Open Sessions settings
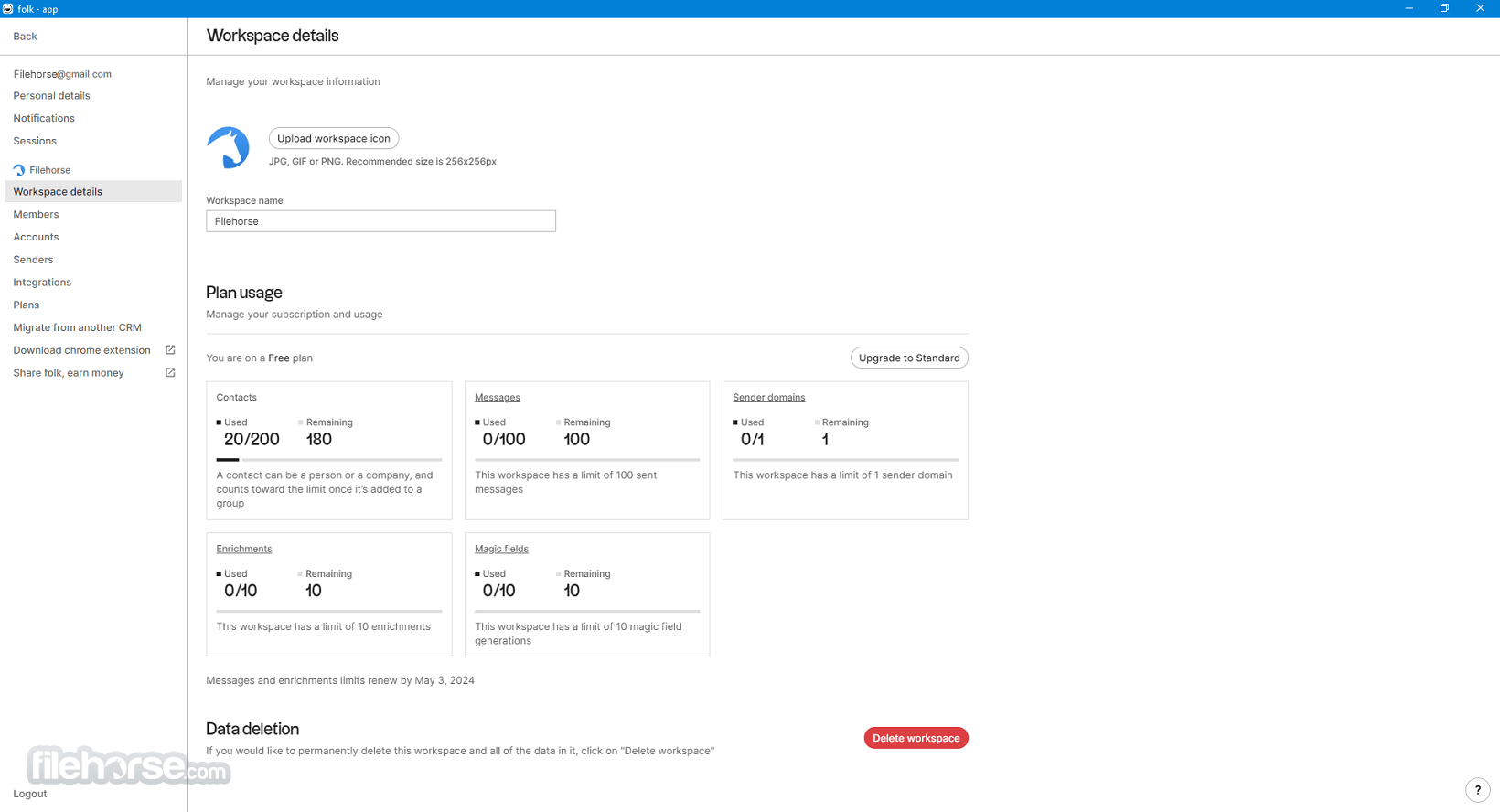This screenshot has height=812, width=1500. pyautogui.click(x=35, y=142)
